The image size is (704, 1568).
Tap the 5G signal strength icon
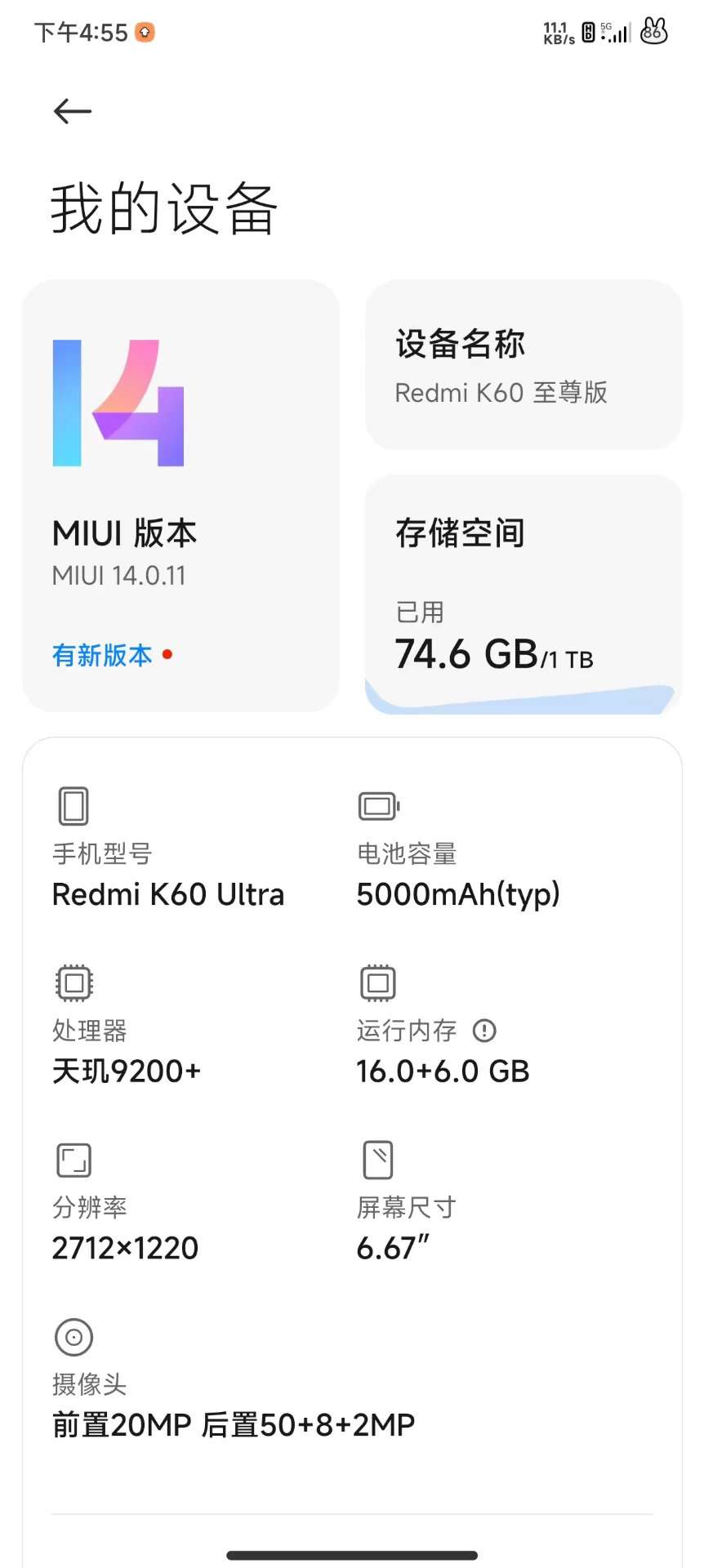(x=616, y=33)
